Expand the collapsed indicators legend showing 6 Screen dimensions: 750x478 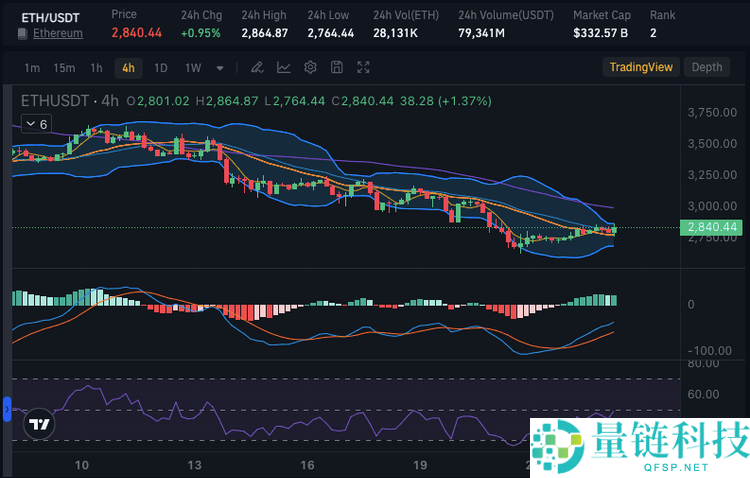point(36,124)
